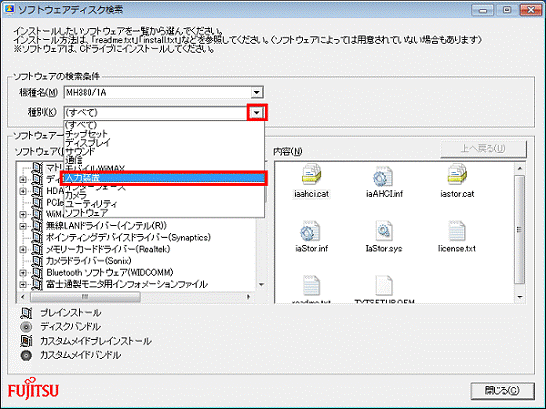The width and height of the screenshot is (546, 409).
Task: Click the カスタムメイドプレインストール legend icon
Action: tap(26, 341)
